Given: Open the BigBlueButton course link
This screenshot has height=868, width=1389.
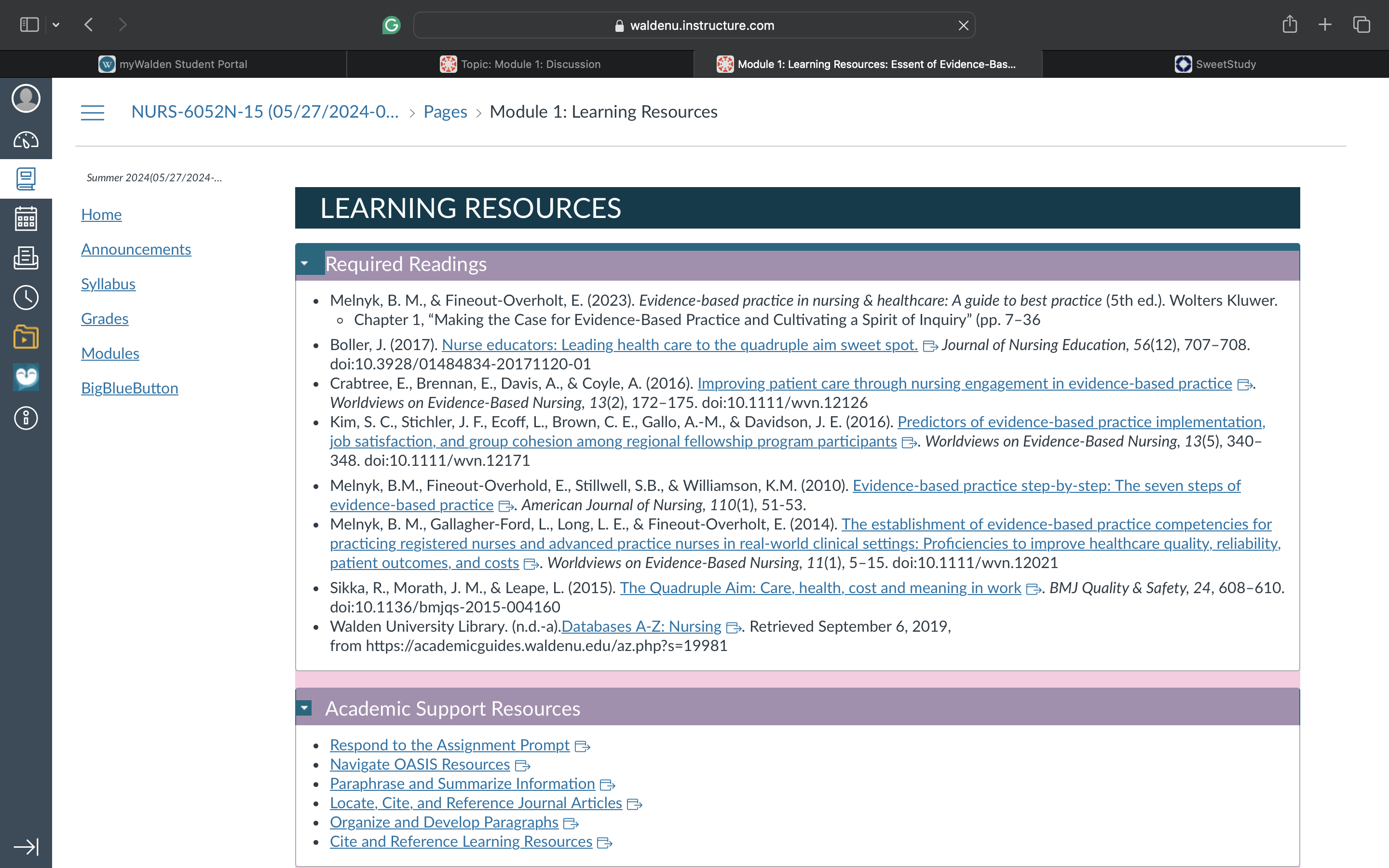Looking at the screenshot, I should click(130, 388).
